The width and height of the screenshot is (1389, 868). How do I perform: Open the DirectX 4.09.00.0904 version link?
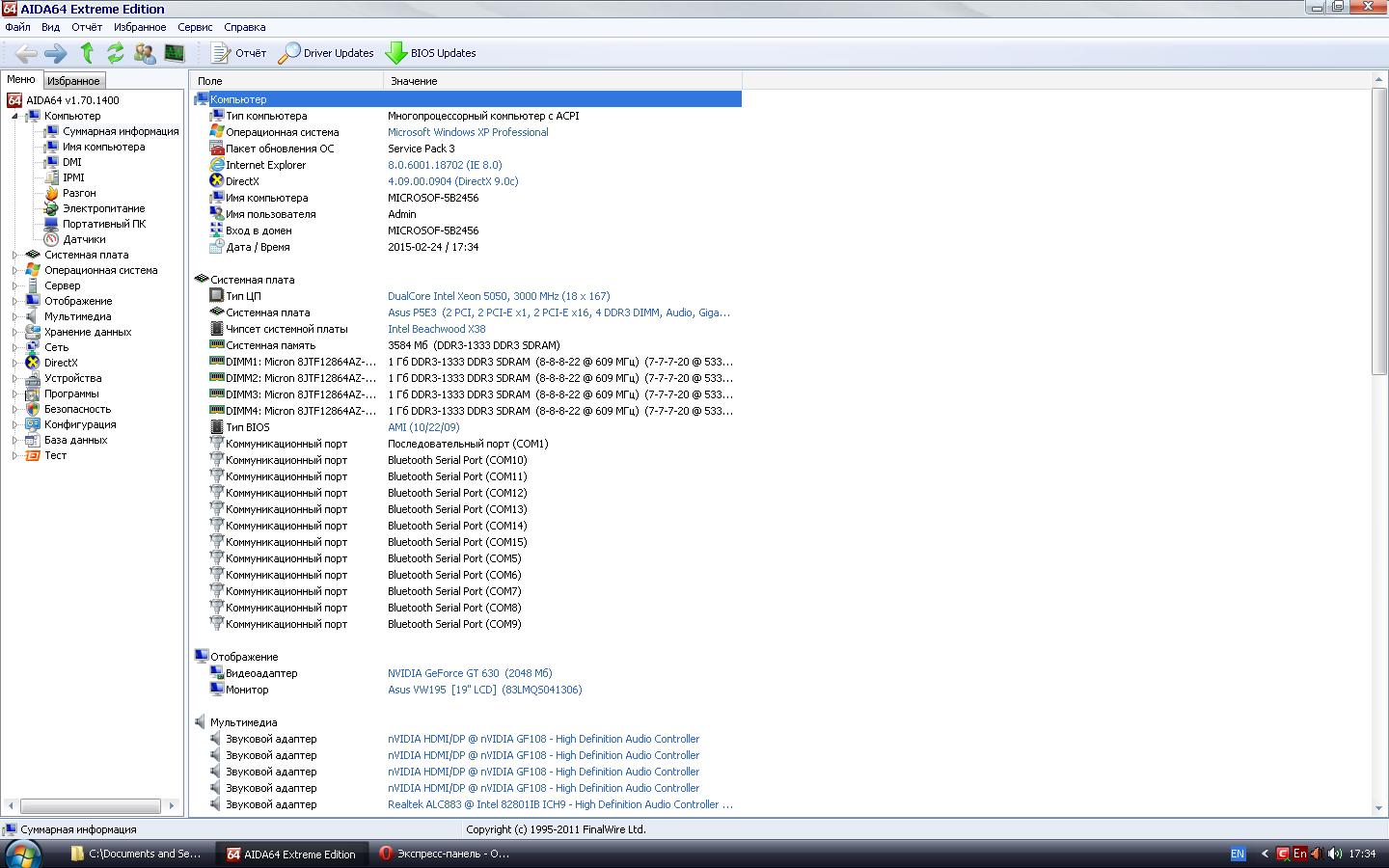coord(453,181)
